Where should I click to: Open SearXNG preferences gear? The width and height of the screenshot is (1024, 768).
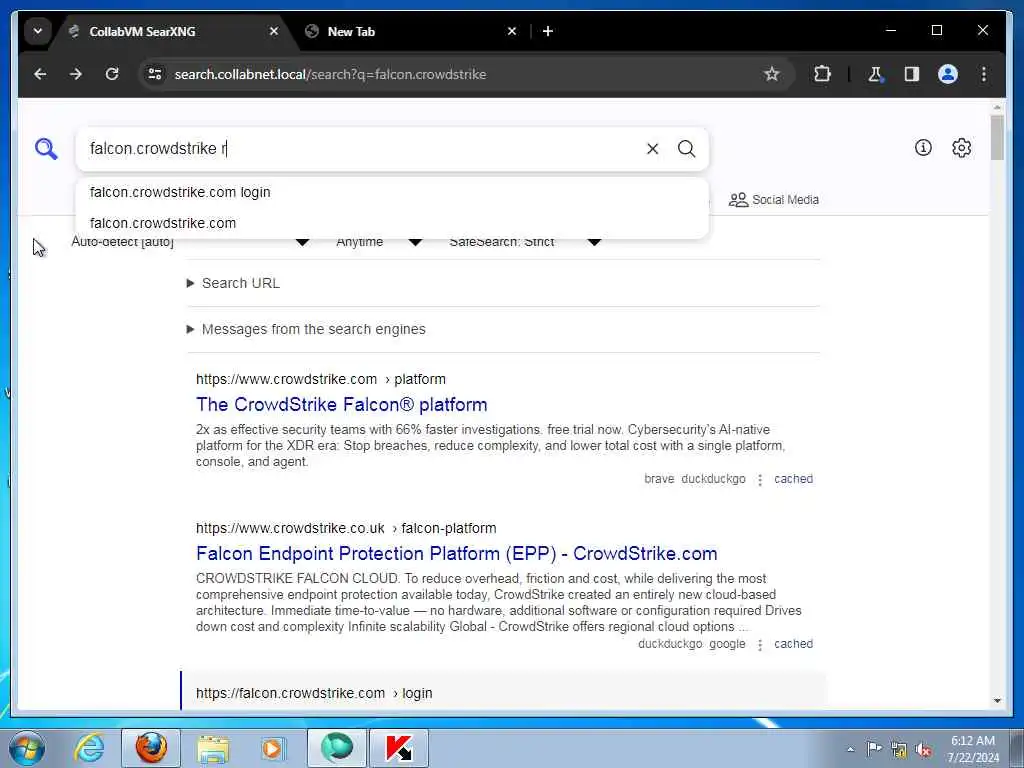click(x=961, y=148)
